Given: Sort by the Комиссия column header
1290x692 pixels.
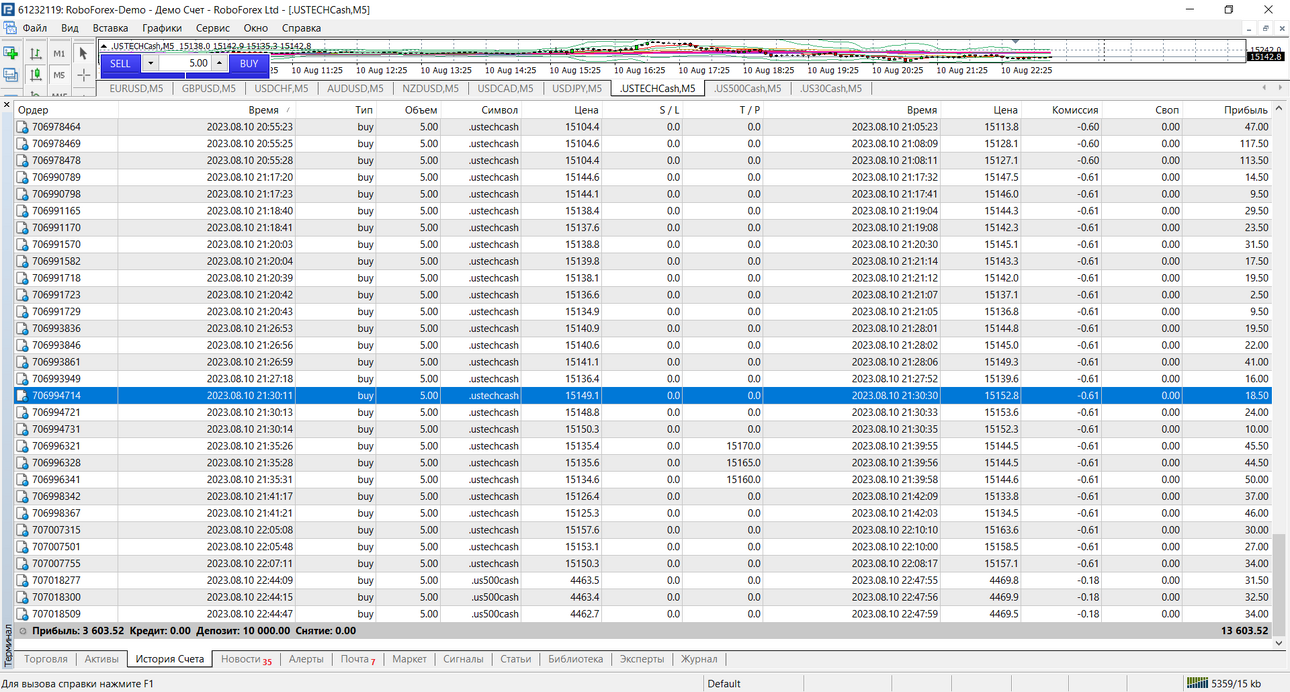Looking at the screenshot, I should point(1075,110).
